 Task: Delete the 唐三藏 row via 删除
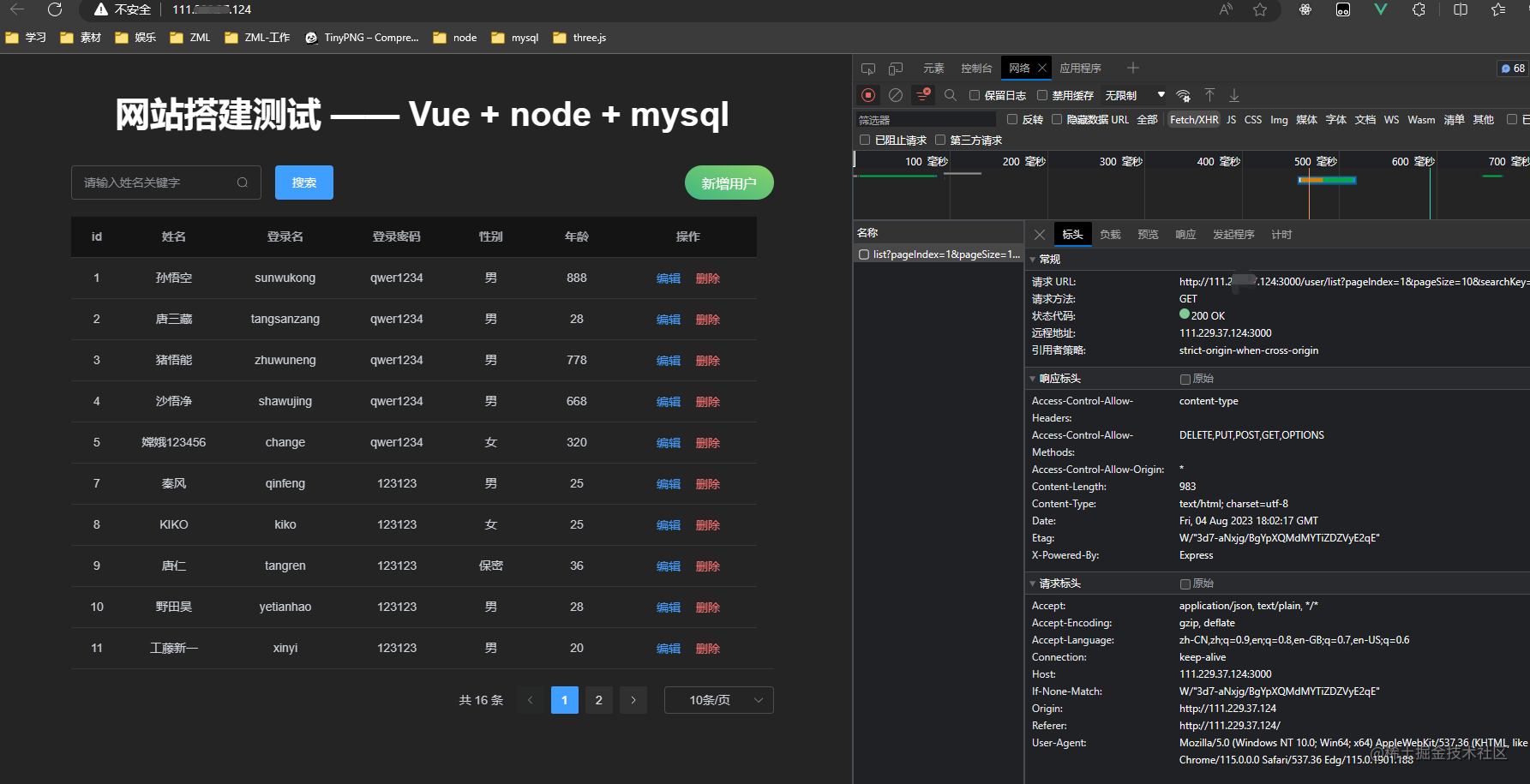708,320
